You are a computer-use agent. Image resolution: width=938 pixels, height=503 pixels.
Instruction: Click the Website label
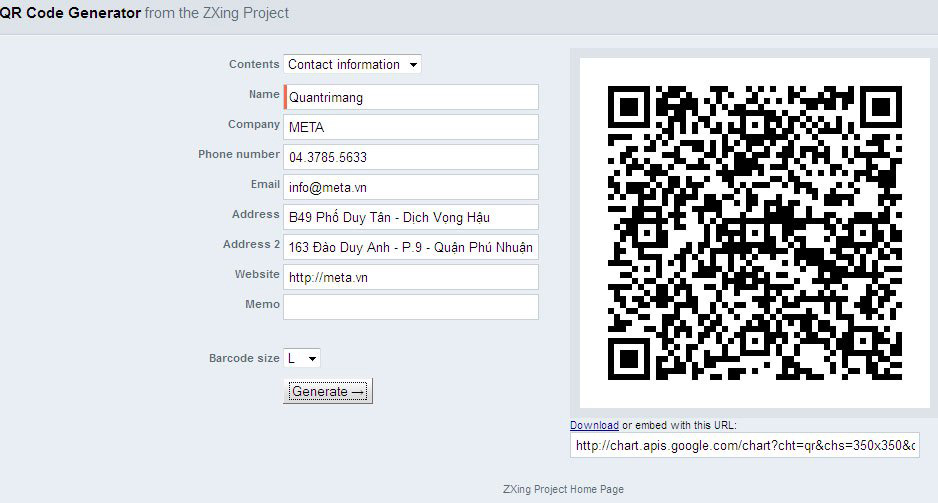point(257,274)
